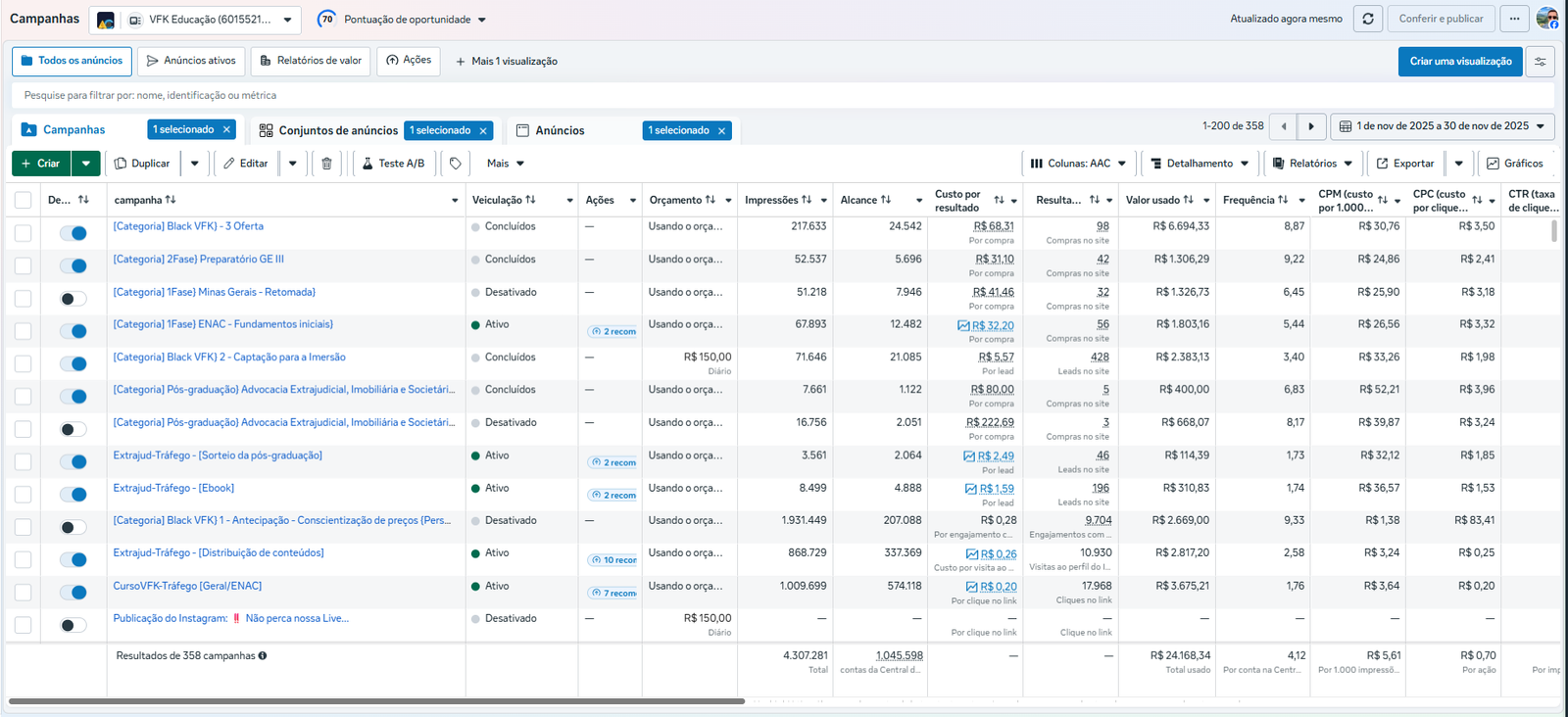1568x717 pixels.
Task: Check the Extrajud-Tráfego Ebook row checkbox
Action: tap(24, 495)
